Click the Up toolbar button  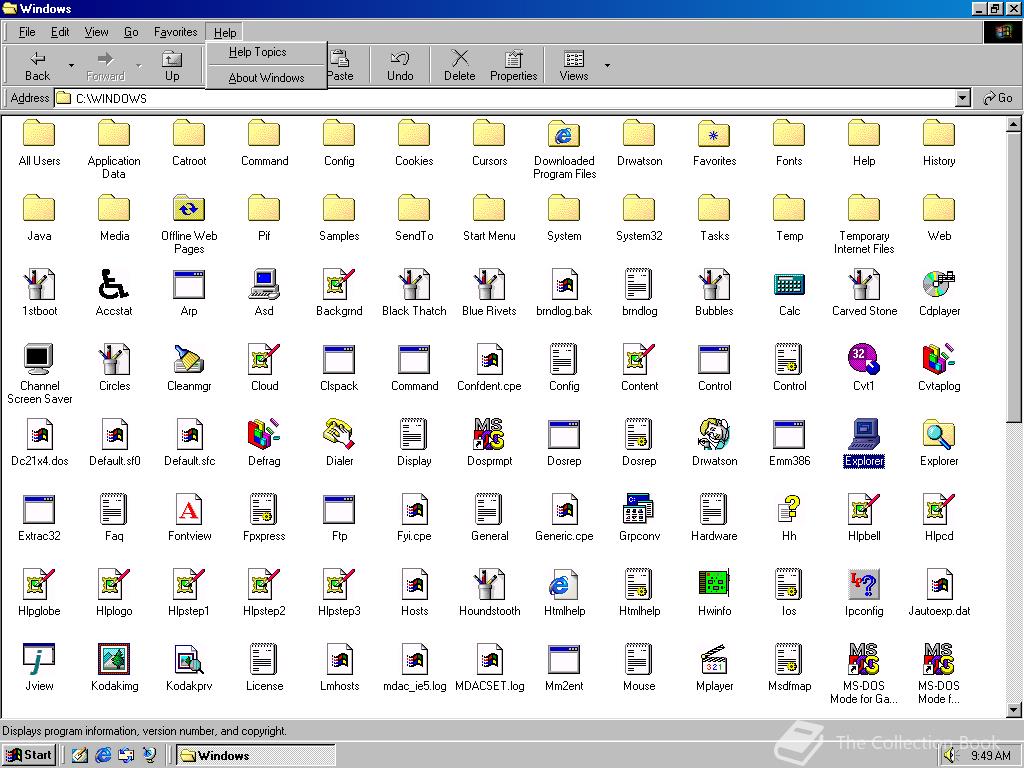coord(172,65)
